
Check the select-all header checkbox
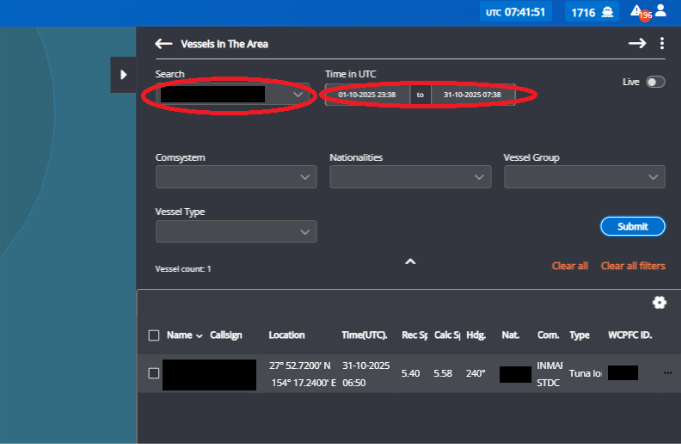pyautogui.click(x=154, y=335)
